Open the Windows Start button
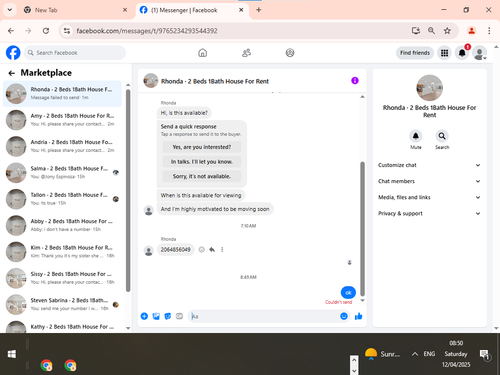The width and height of the screenshot is (500, 375). point(12,354)
